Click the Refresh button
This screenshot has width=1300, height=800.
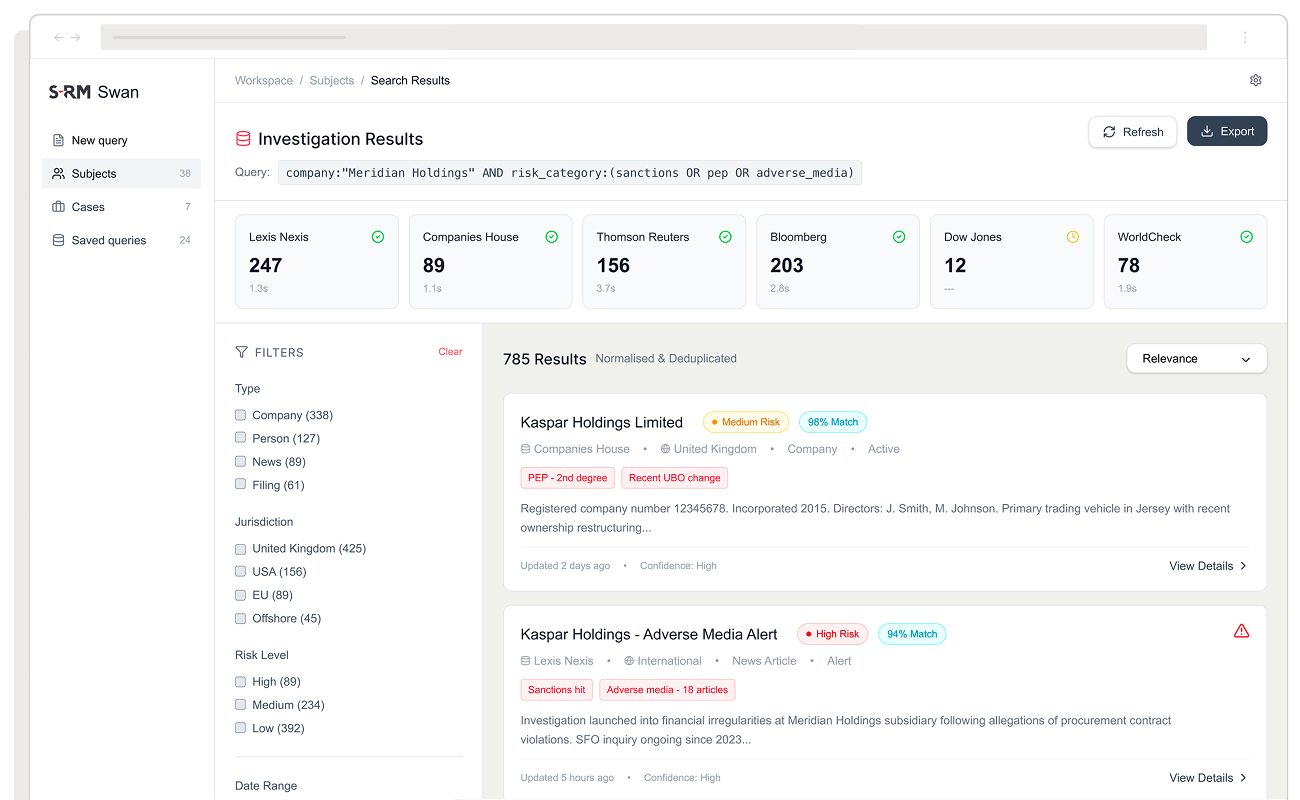(1133, 131)
